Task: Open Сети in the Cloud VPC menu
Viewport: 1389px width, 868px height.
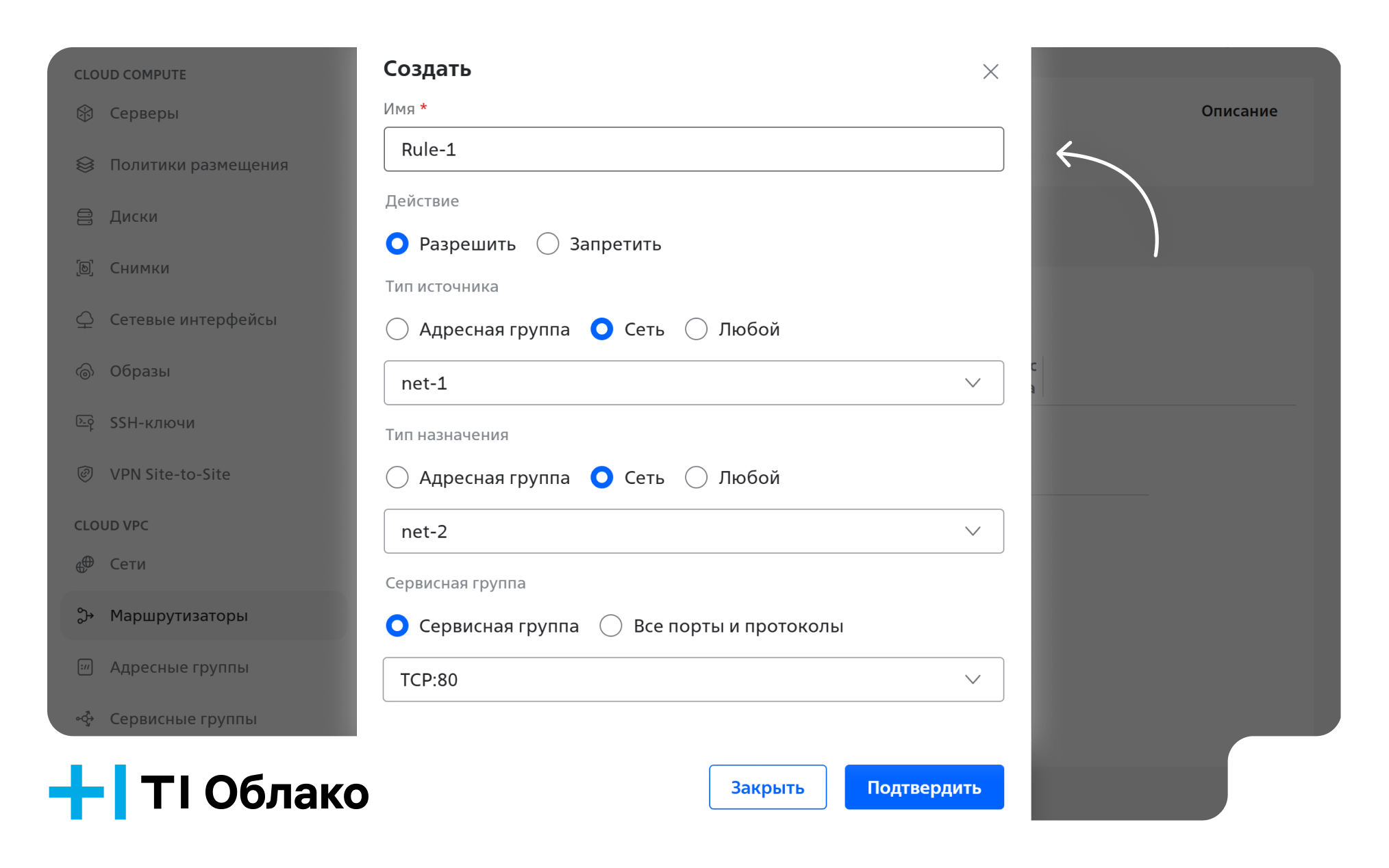Action: click(128, 564)
